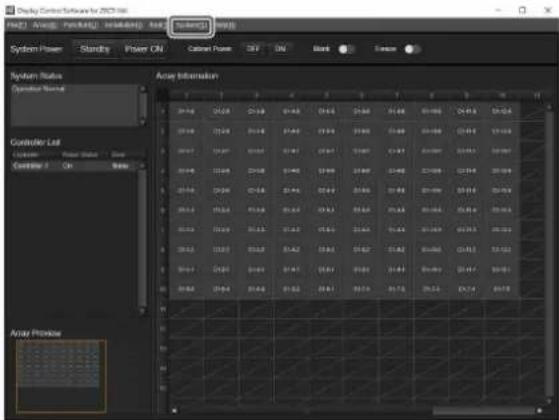Toggle the Freeze switch
The width and height of the screenshot is (559, 420).
tap(412, 49)
